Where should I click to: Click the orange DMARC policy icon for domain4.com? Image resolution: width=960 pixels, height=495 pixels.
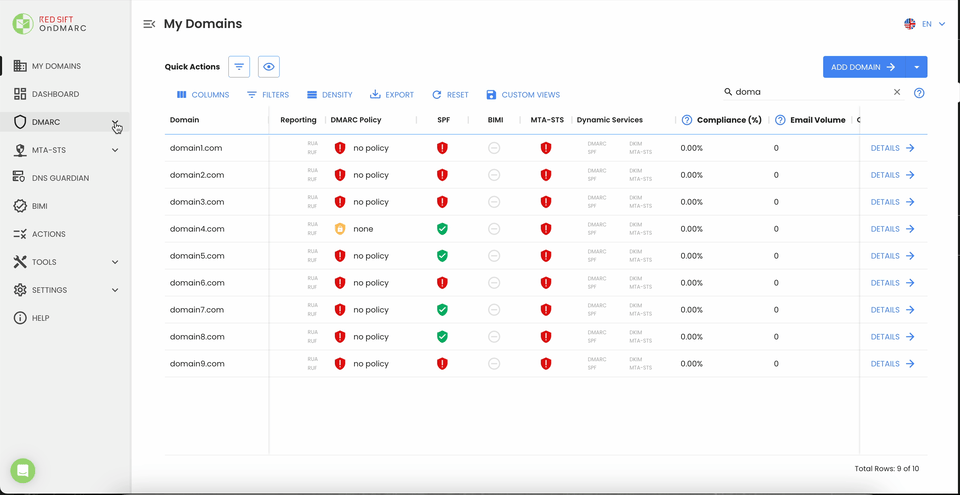coord(340,229)
